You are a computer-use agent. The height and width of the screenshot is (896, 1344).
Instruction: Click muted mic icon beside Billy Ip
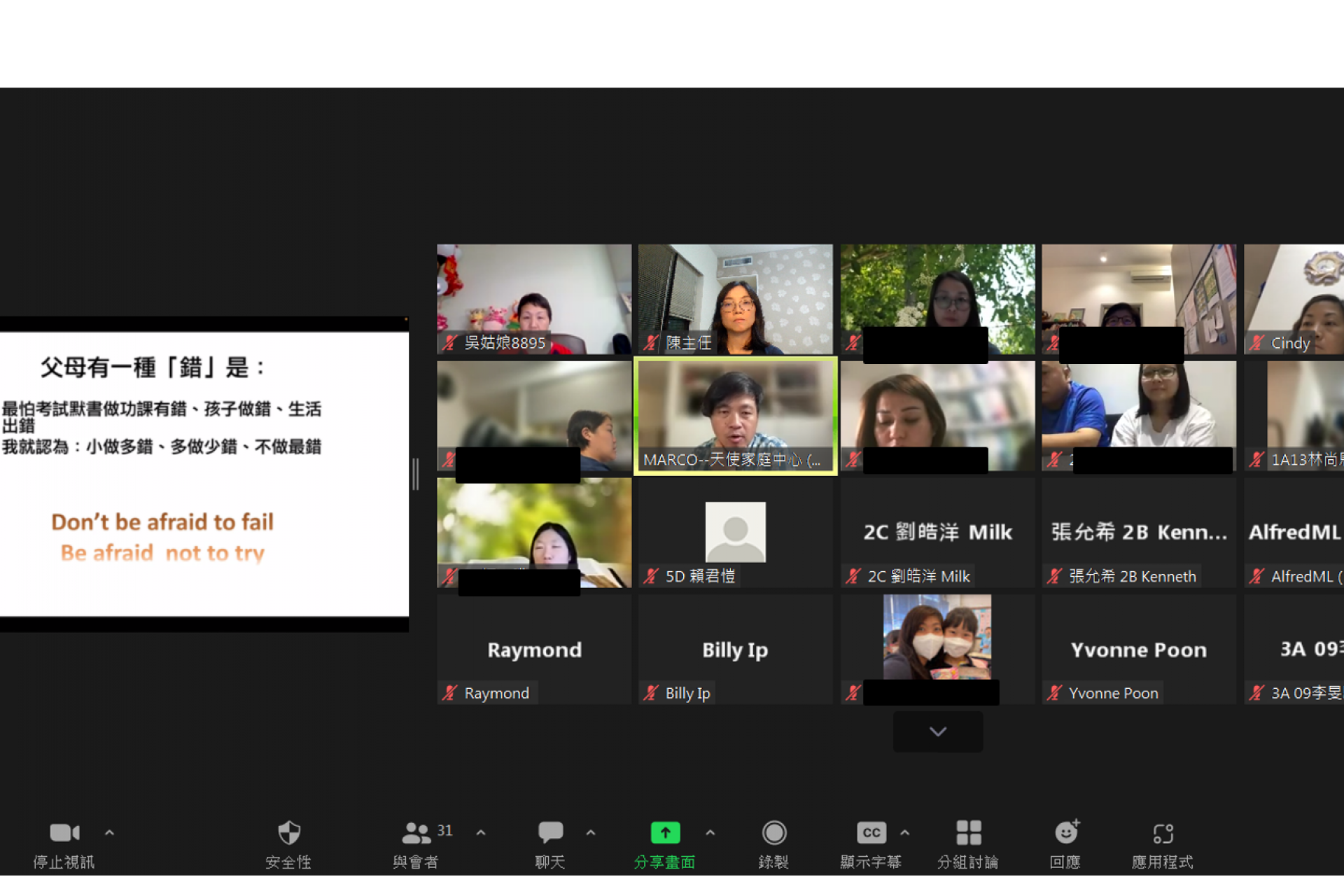click(x=651, y=693)
